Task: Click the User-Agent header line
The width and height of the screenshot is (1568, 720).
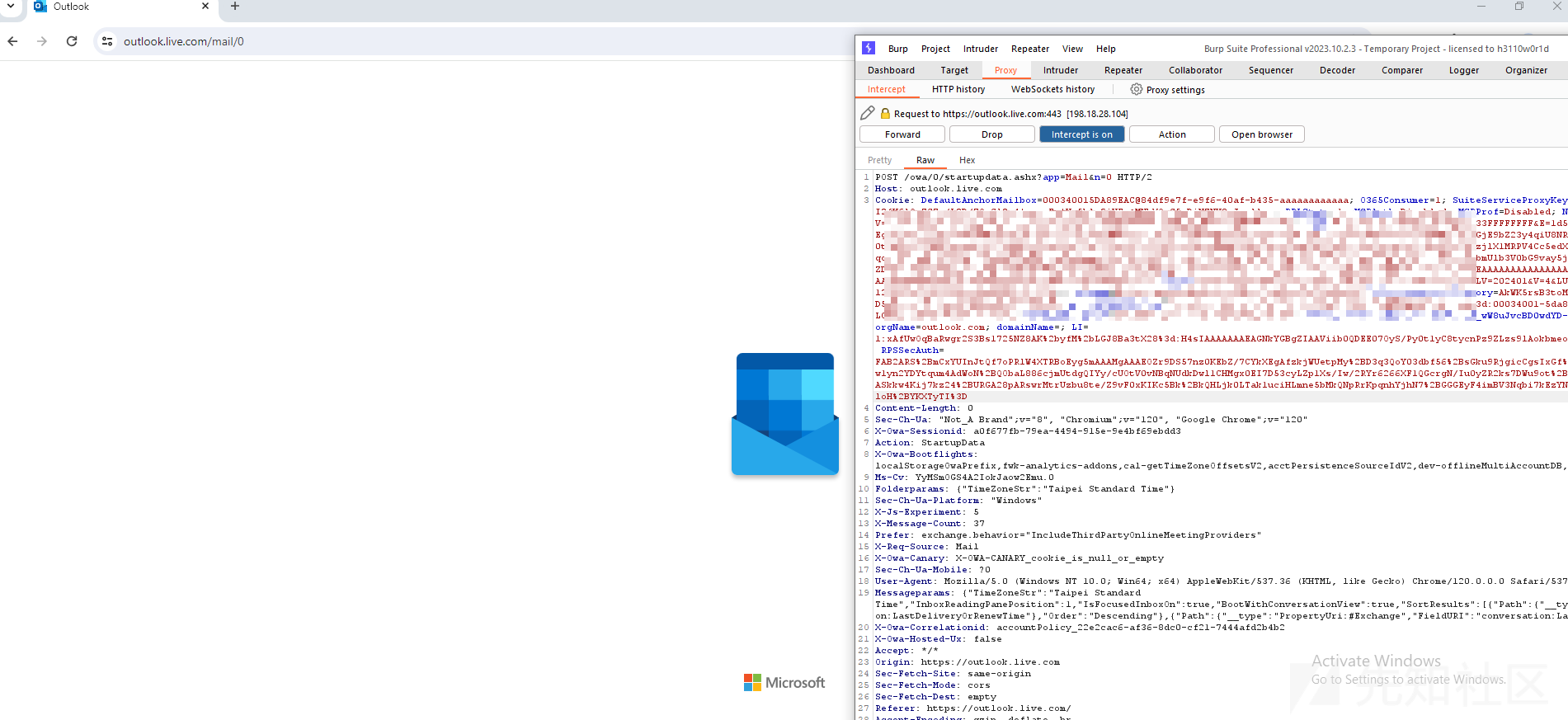Action: (1221, 581)
